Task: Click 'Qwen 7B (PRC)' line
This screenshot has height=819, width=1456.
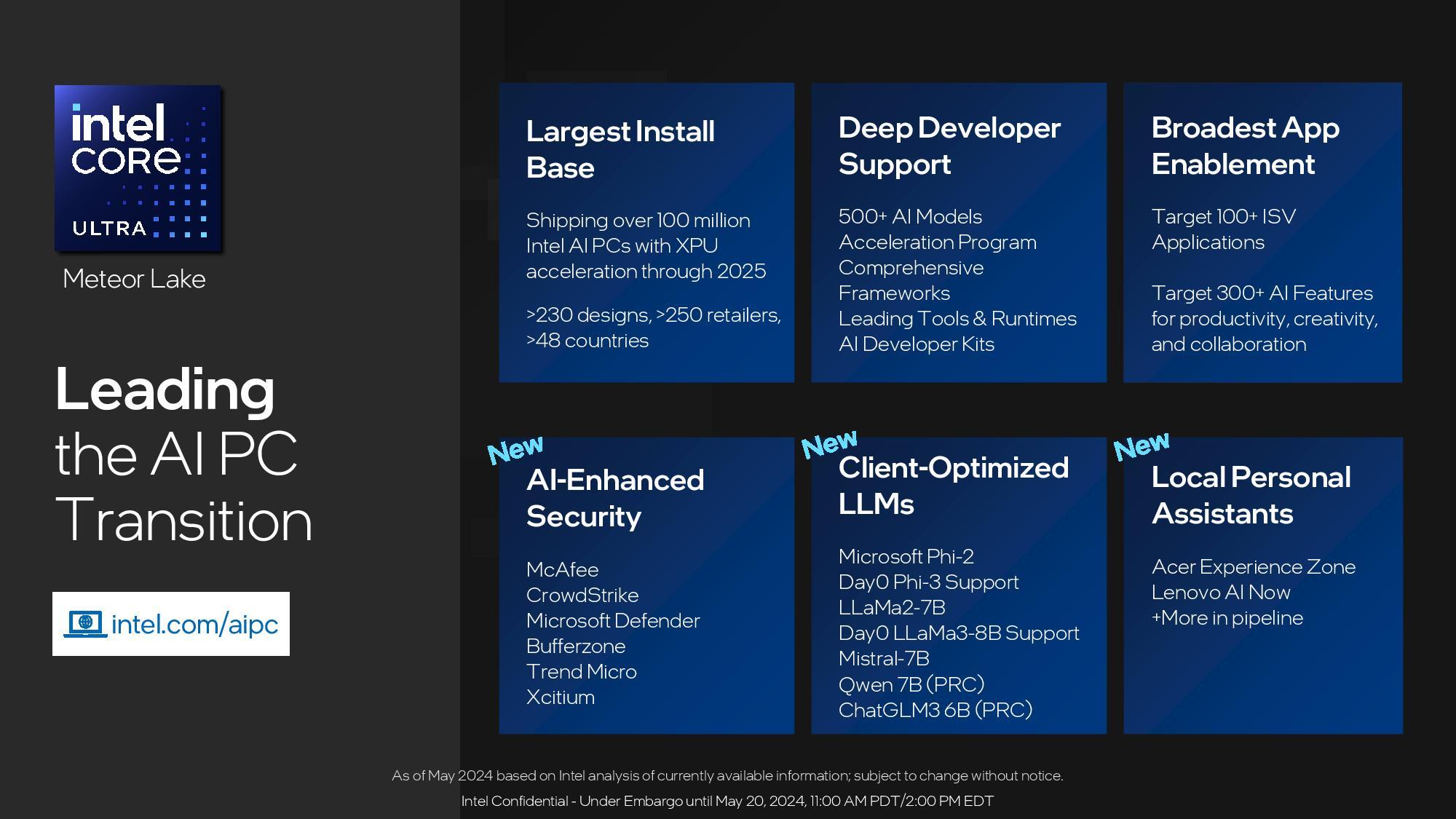Action: click(911, 684)
